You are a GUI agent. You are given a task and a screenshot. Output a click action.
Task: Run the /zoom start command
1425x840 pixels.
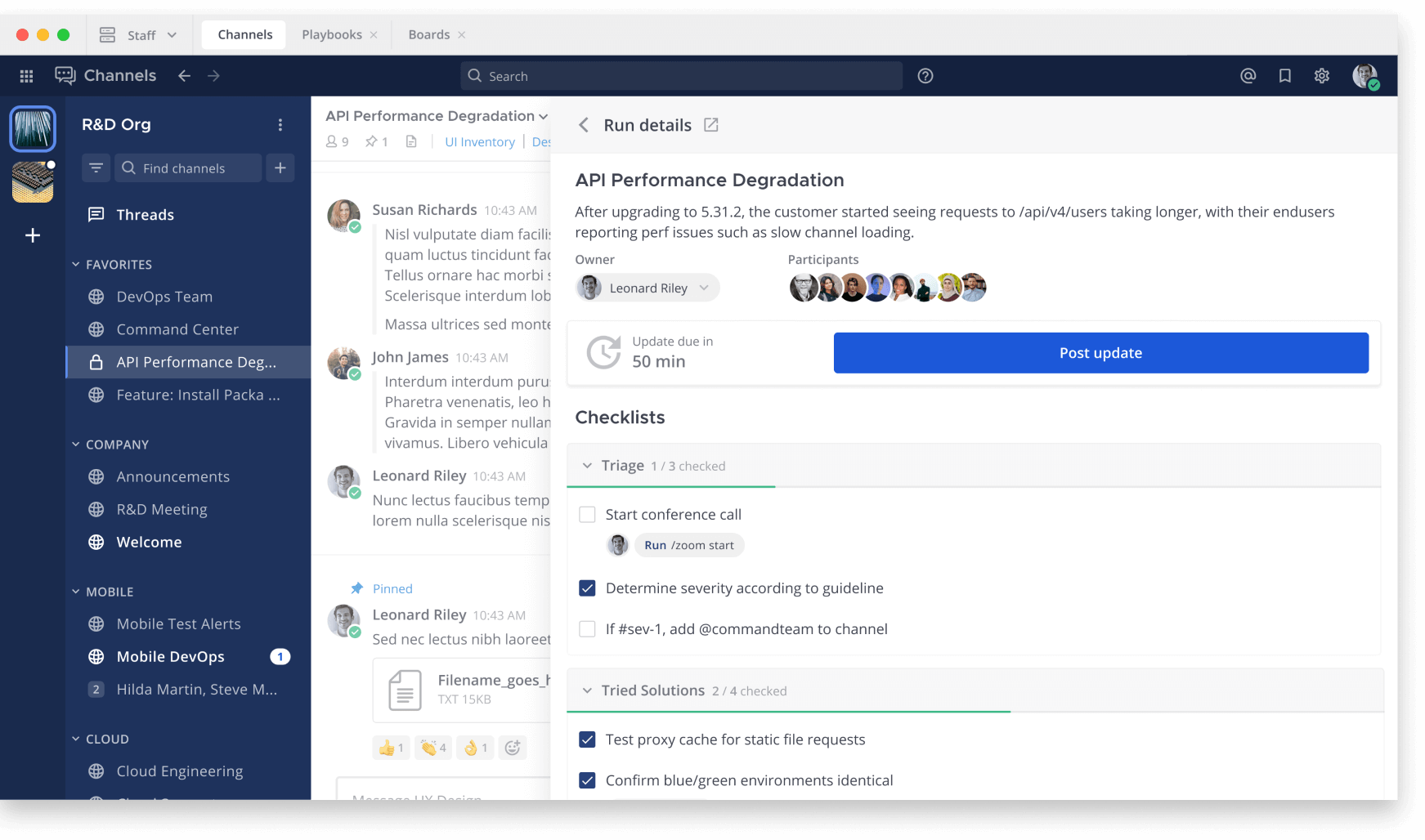[x=689, y=545]
